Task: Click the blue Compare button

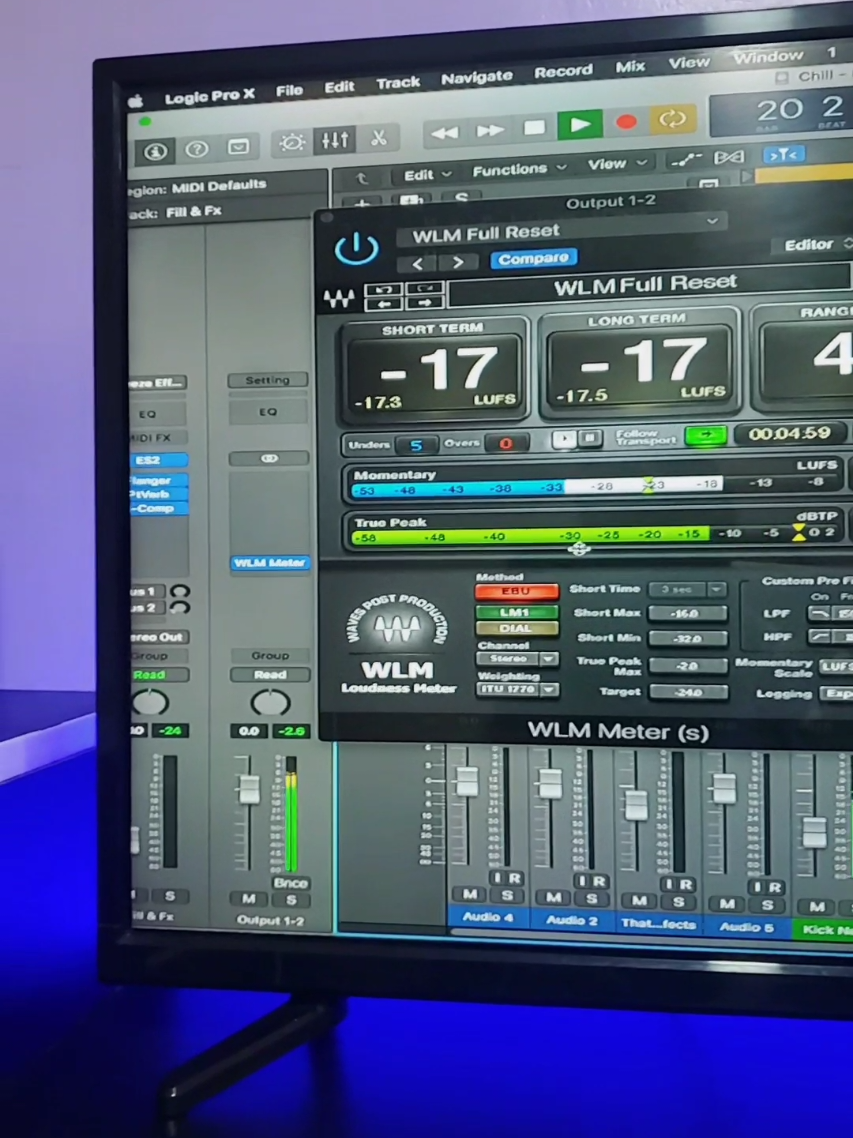Action: 534,258
